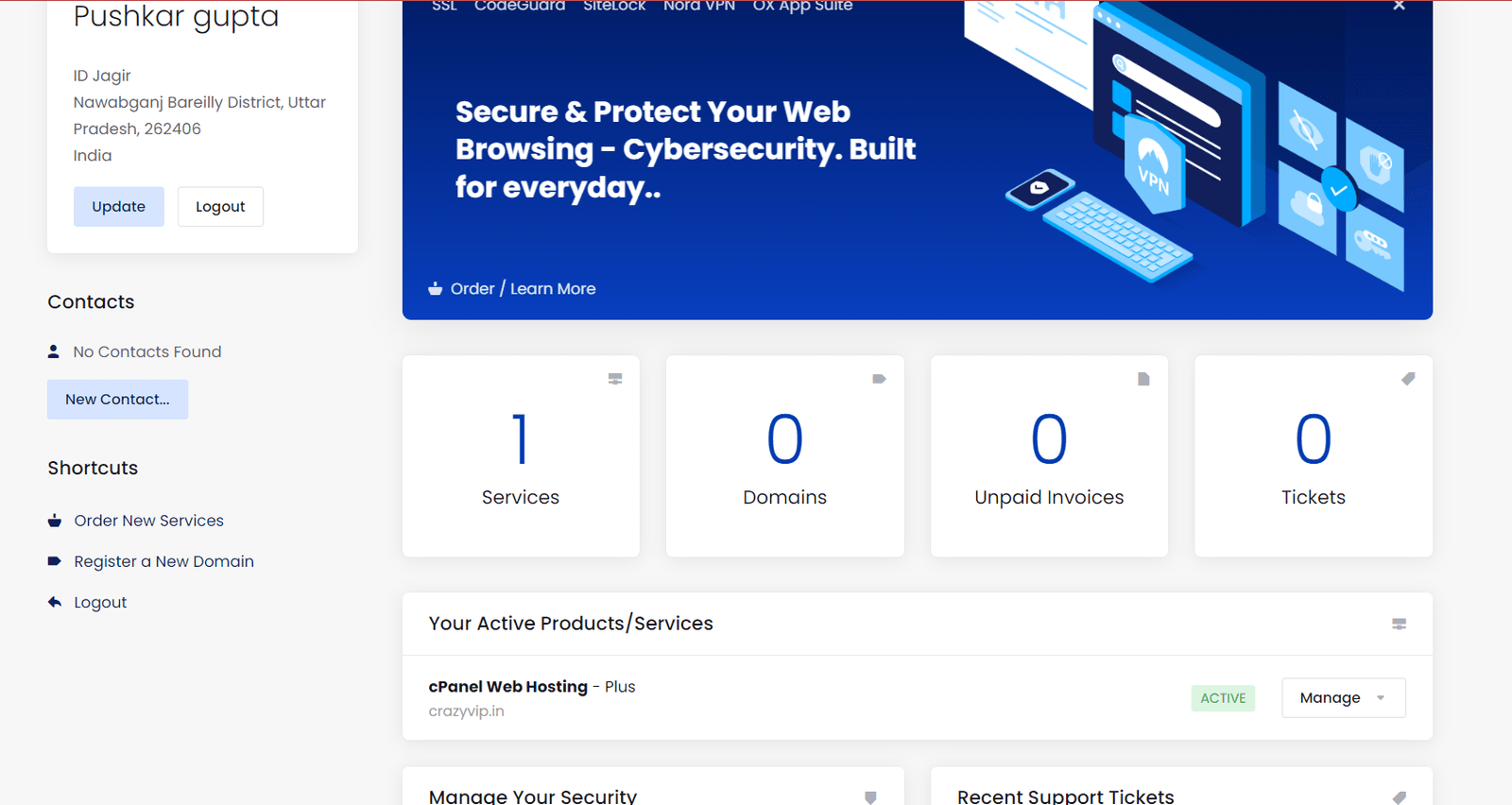Add a contact with New Contact button
The height and width of the screenshot is (805, 1512).
117,400
